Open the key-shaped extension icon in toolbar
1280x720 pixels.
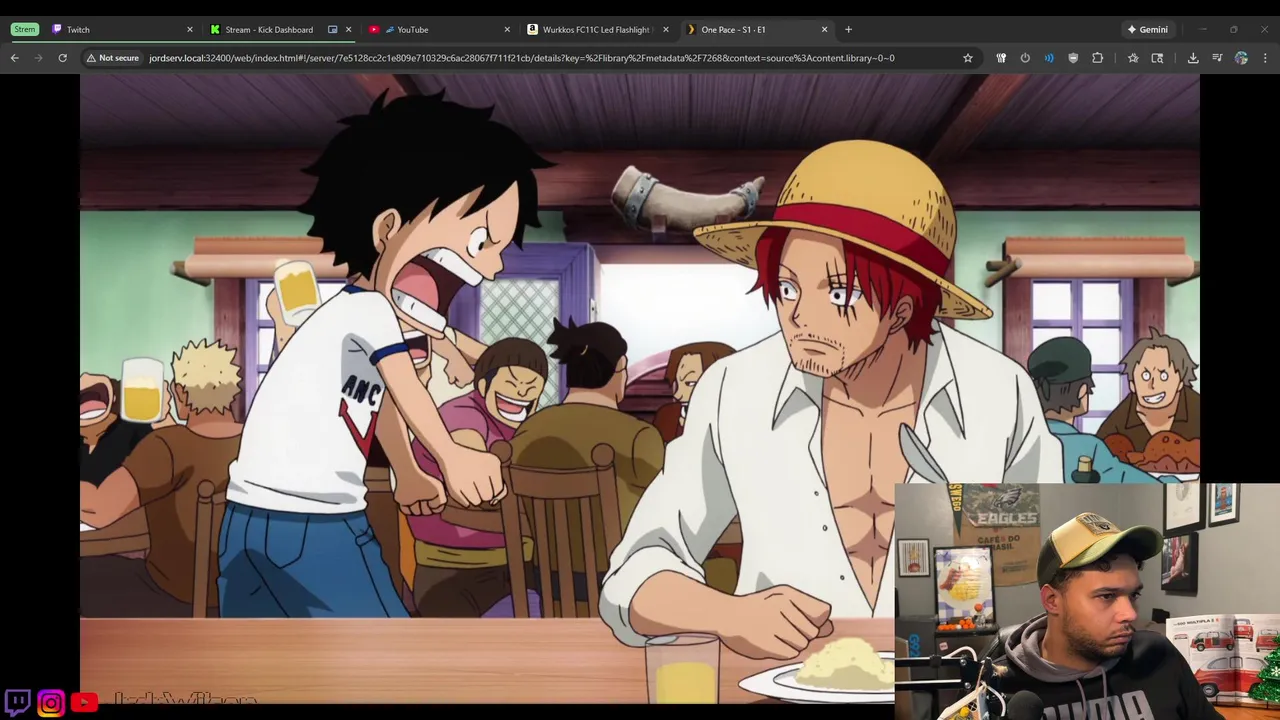[x=1001, y=58]
